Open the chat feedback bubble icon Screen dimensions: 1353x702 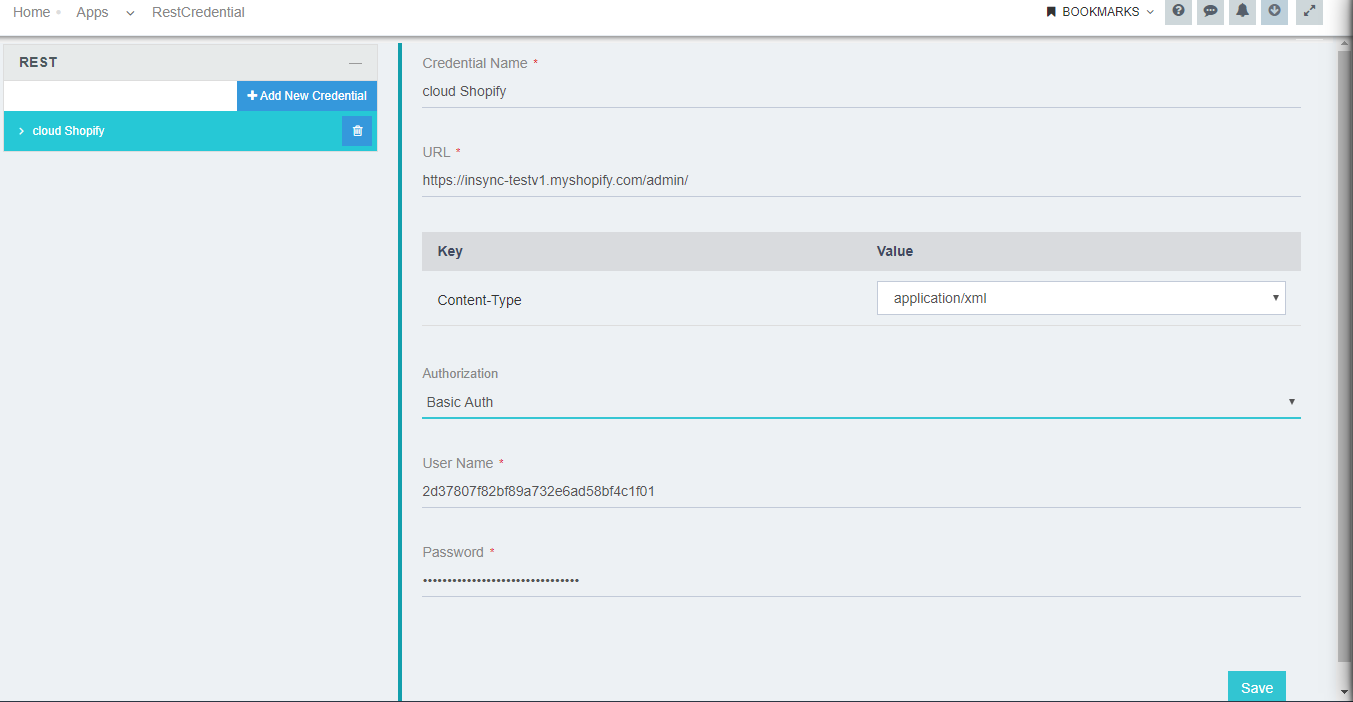coord(1210,12)
